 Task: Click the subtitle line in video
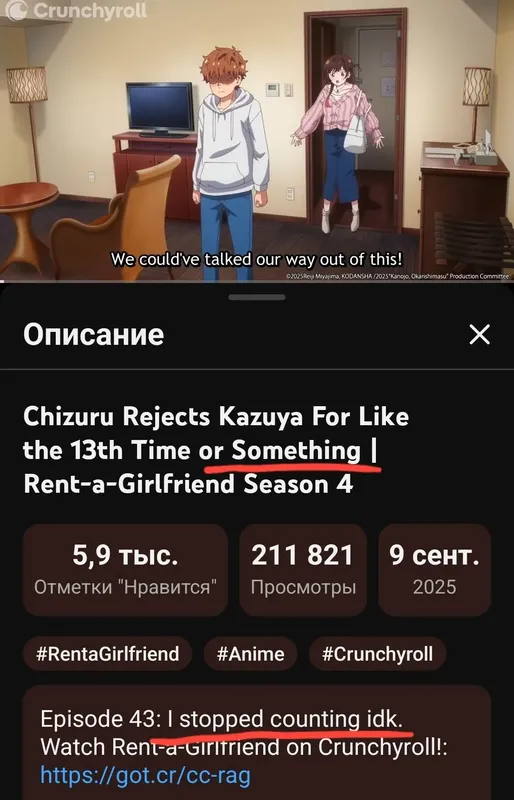pos(256,259)
